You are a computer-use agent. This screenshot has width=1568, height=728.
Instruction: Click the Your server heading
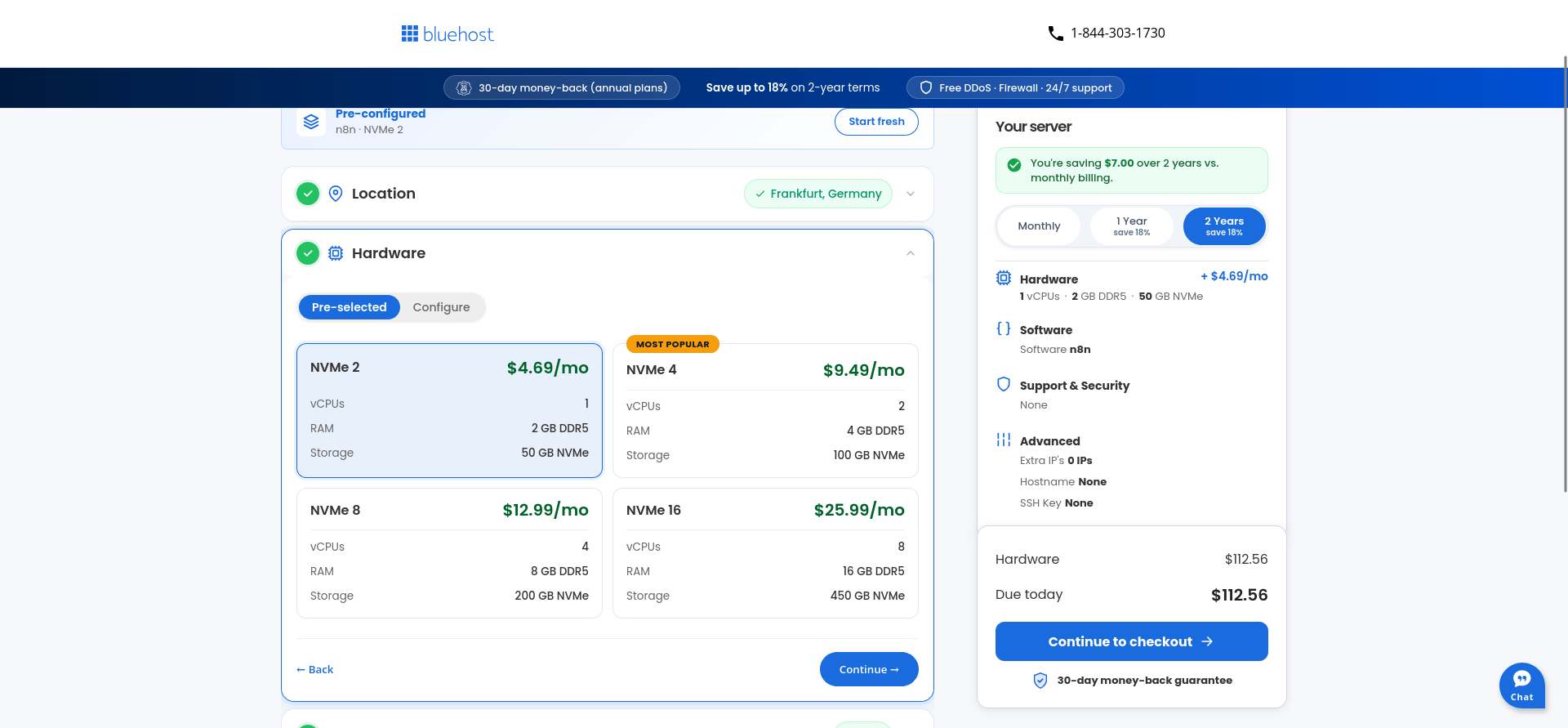(x=1033, y=127)
